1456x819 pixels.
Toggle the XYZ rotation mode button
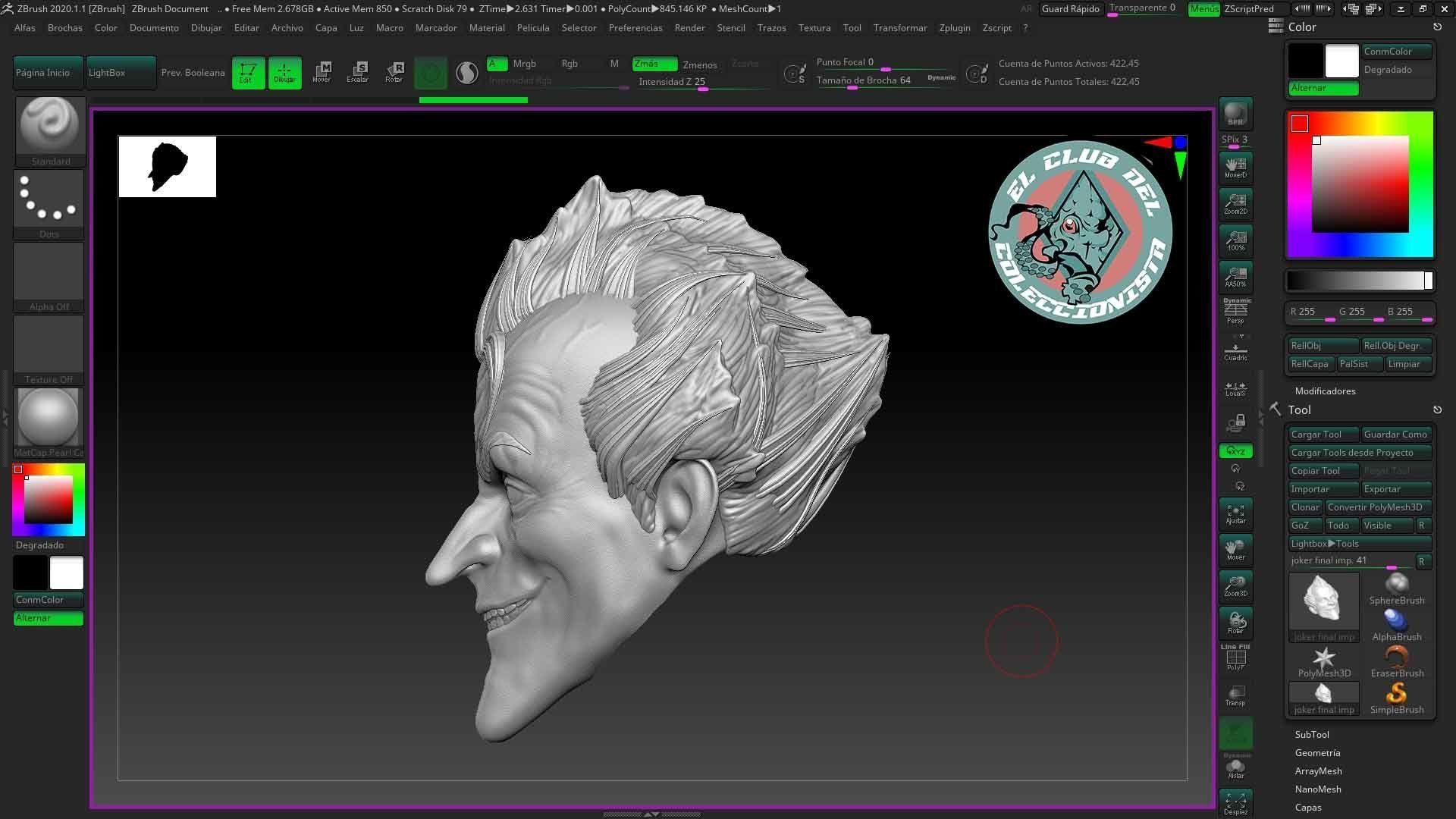(x=1235, y=451)
